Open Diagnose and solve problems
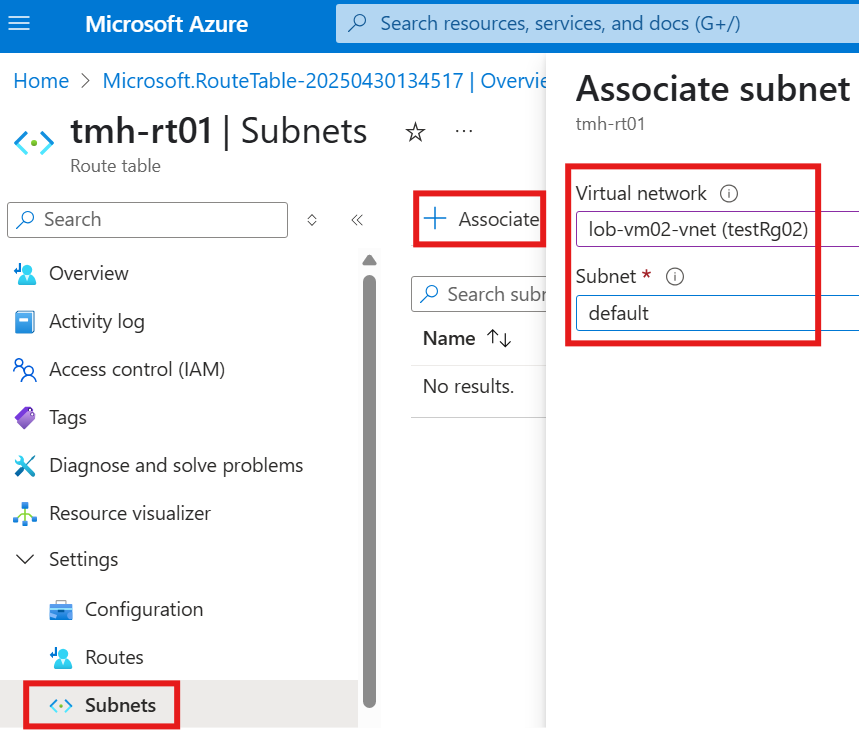Image resolution: width=859 pixels, height=730 pixels. pyautogui.click(x=176, y=465)
